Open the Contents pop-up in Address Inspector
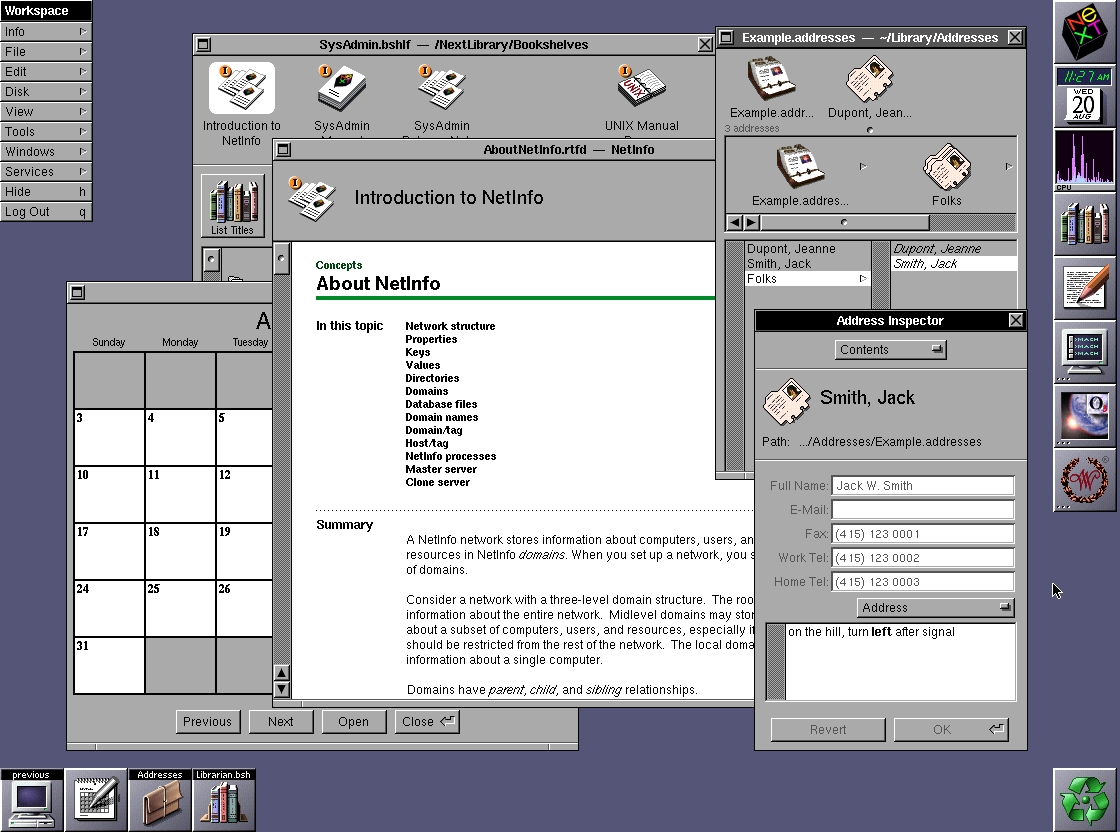The width and height of the screenshot is (1120, 832). point(890,349)
